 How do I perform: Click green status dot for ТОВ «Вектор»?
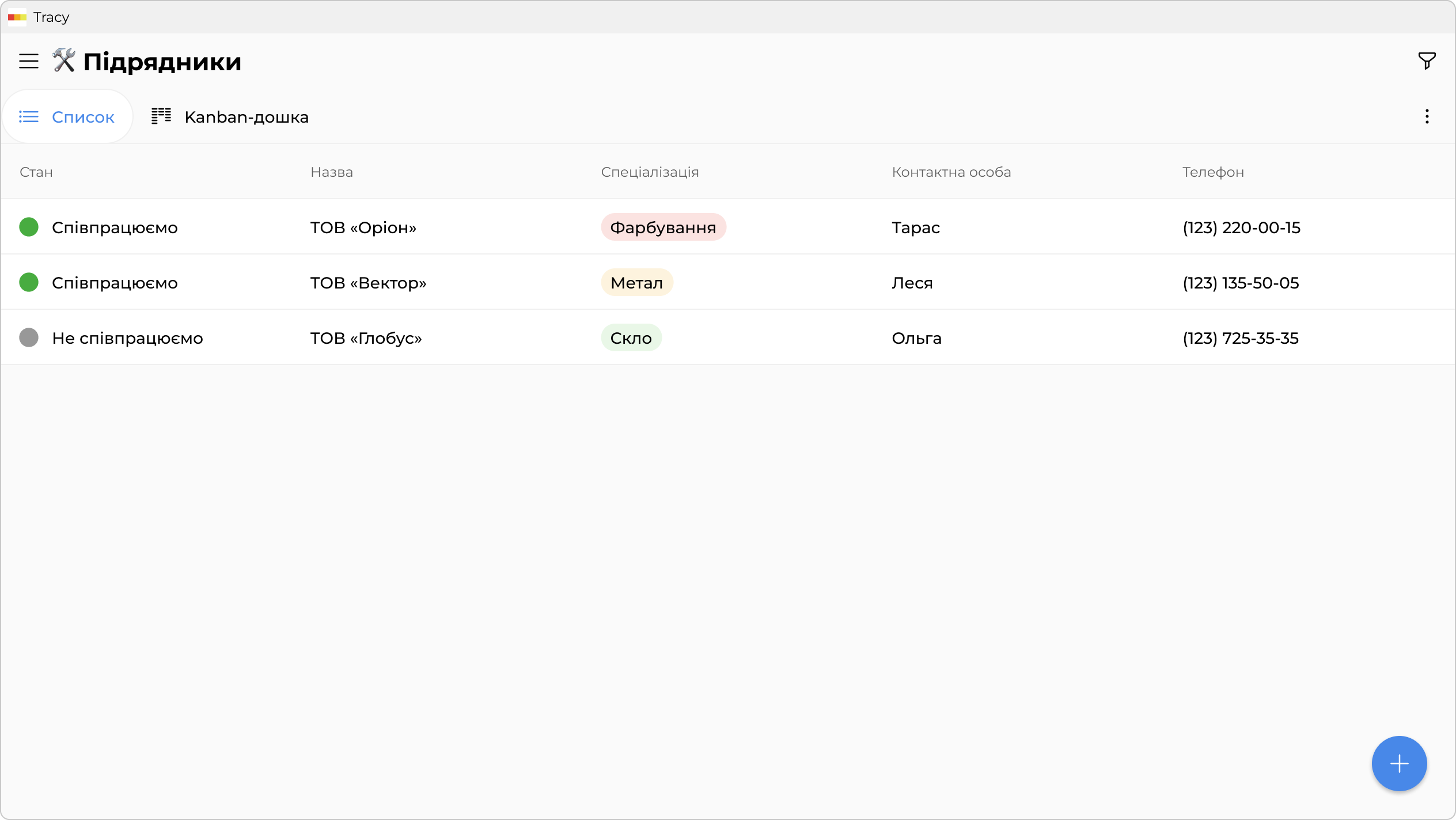pyautogui.click(x=29, y=282)
